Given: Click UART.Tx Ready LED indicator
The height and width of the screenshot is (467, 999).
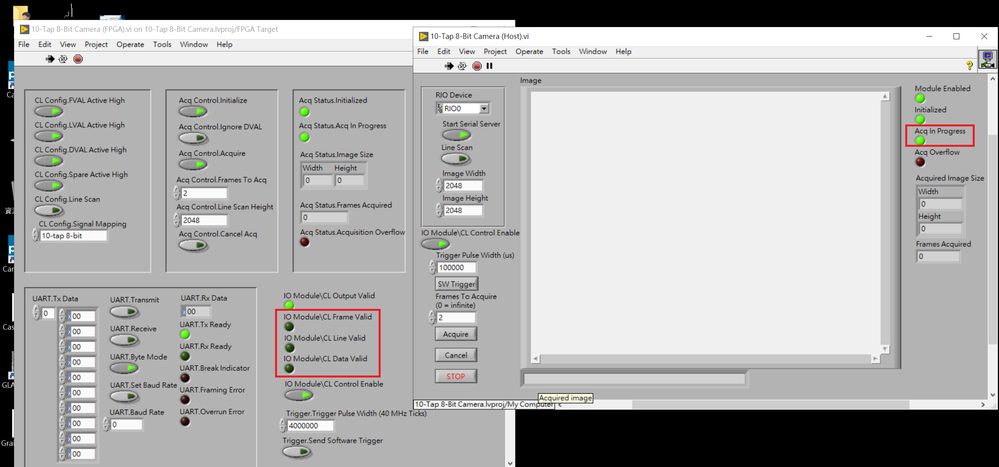Looking at the screenshot, I should click(185, 334).
